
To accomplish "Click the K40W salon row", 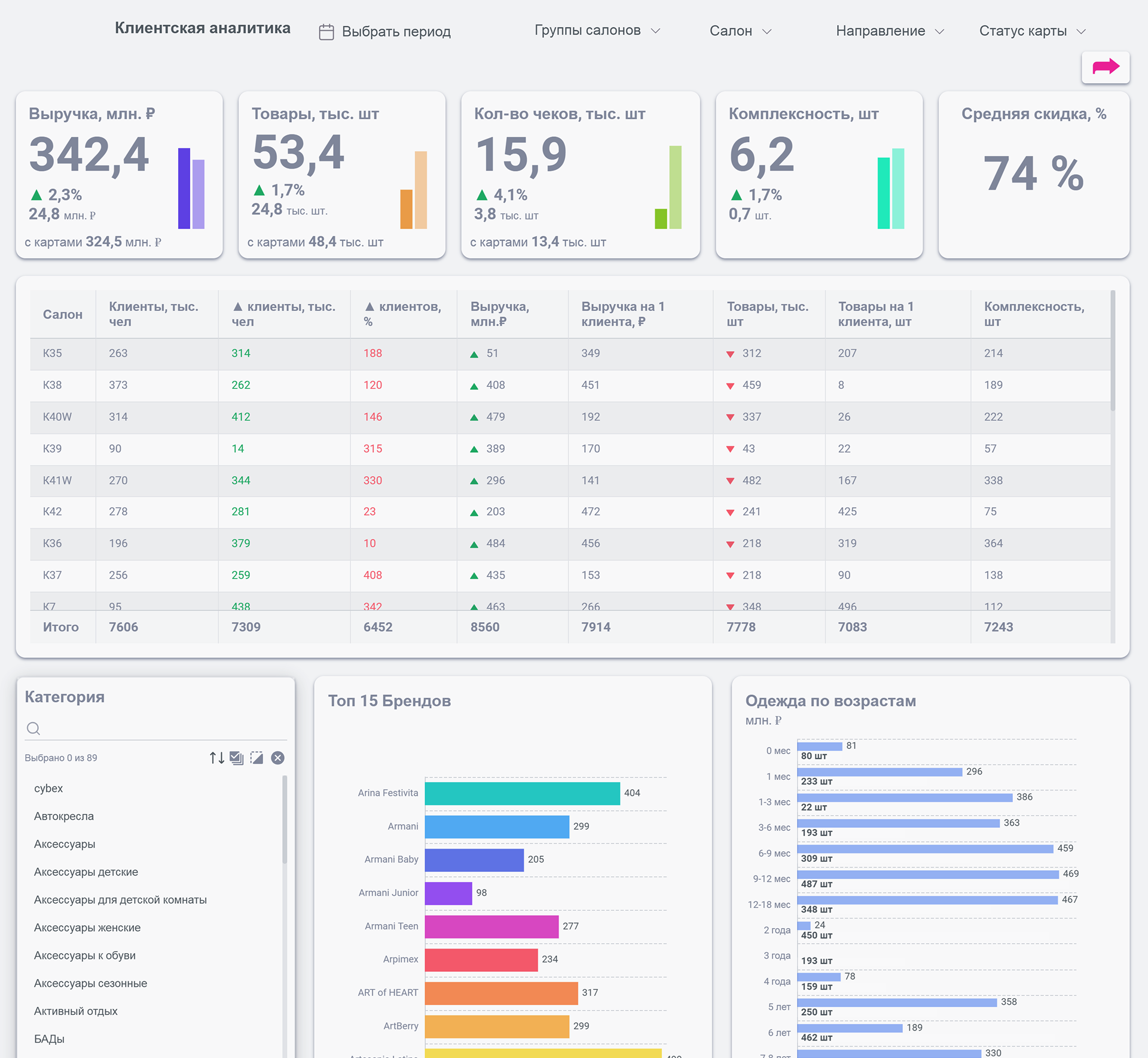I will pyautogui.click(x=570, y=417).
